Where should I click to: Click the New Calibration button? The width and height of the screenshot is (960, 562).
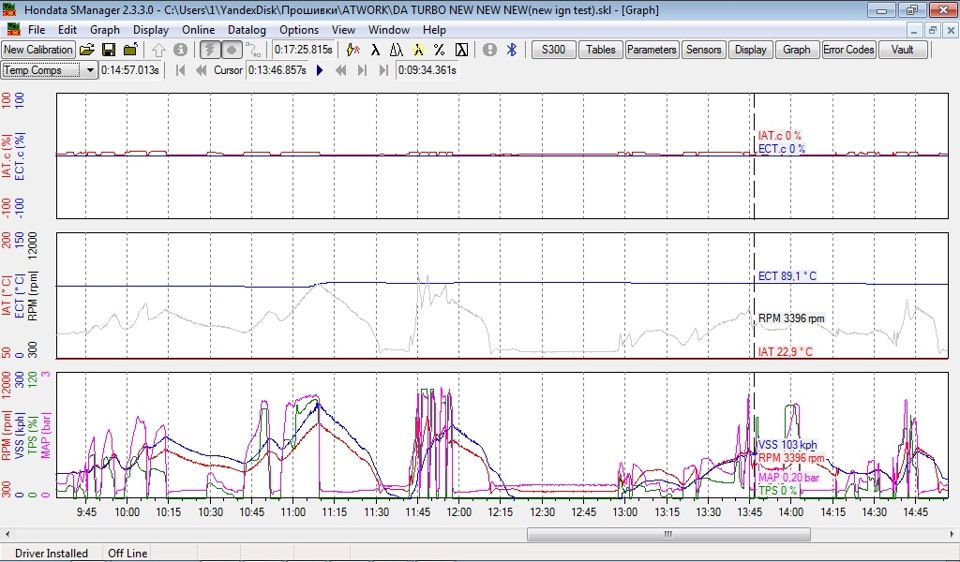pos(38,50)
